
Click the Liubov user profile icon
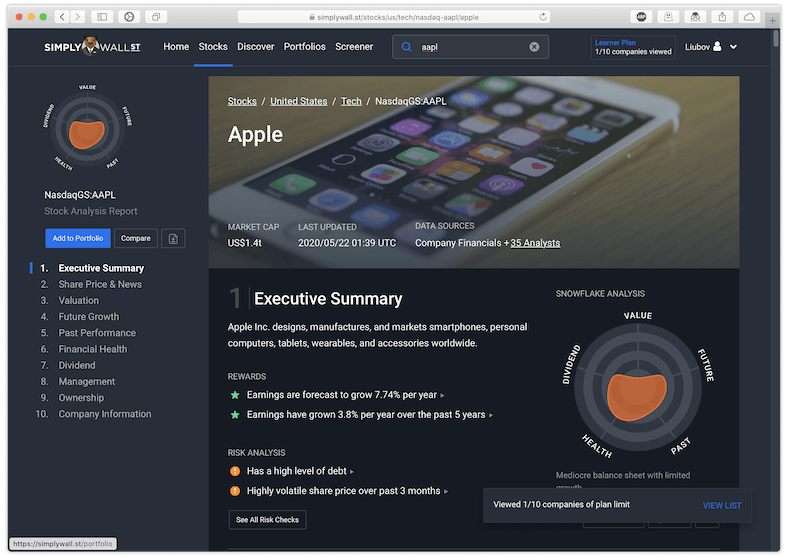pyautogui.click(x=717, y=46)
